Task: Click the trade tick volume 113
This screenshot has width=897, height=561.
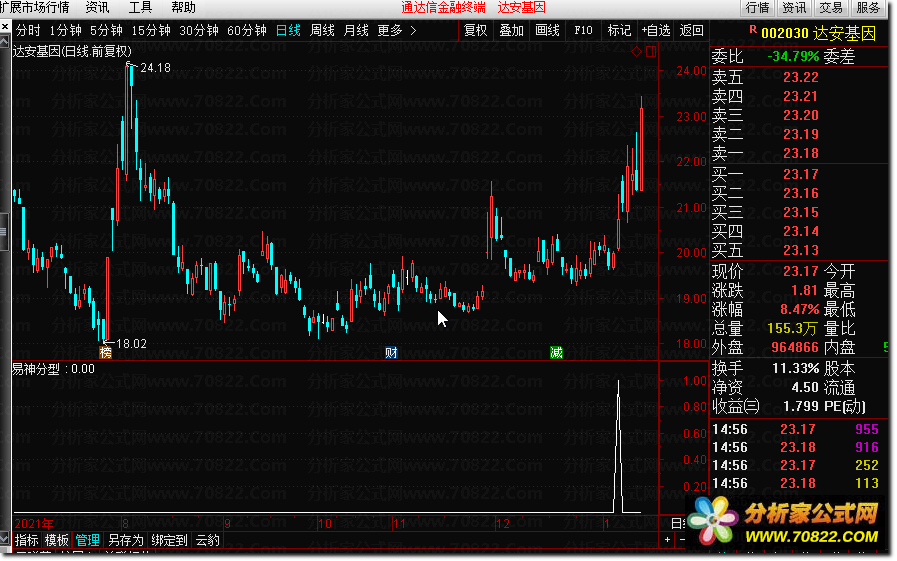Action: [x=867, y=483]
